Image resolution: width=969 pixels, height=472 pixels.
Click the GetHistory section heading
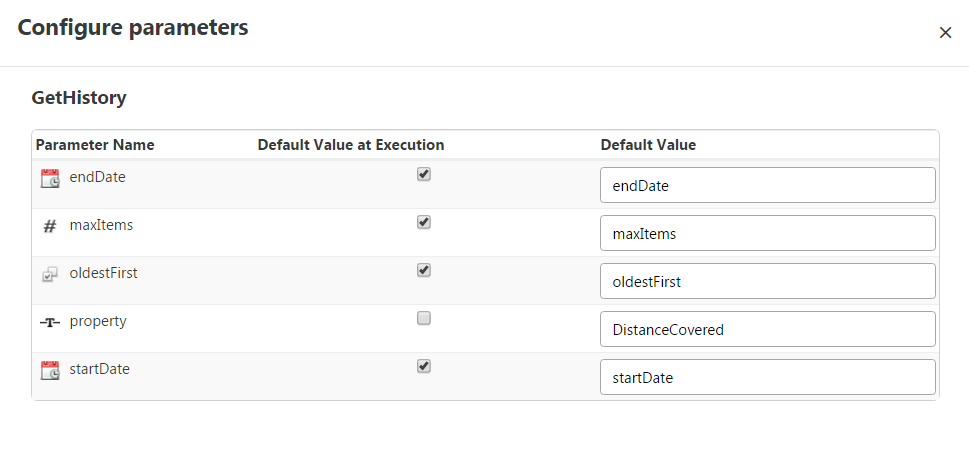click(x=79, y=98)
